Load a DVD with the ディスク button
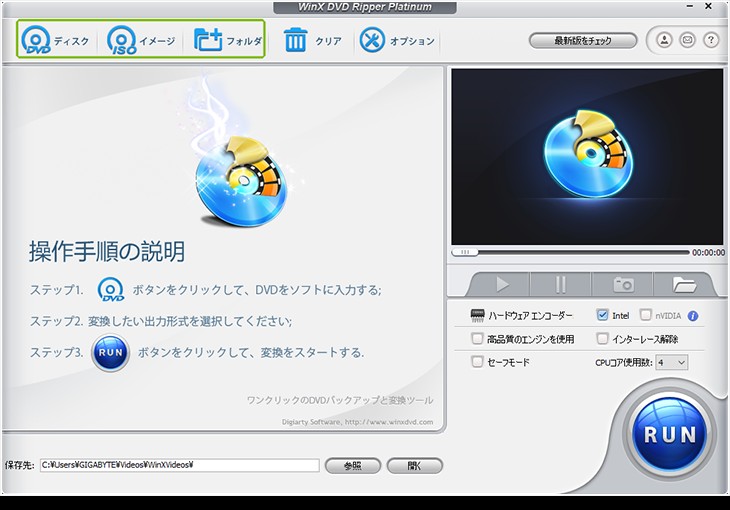The image size is (730, 510). tap(55, 40)
